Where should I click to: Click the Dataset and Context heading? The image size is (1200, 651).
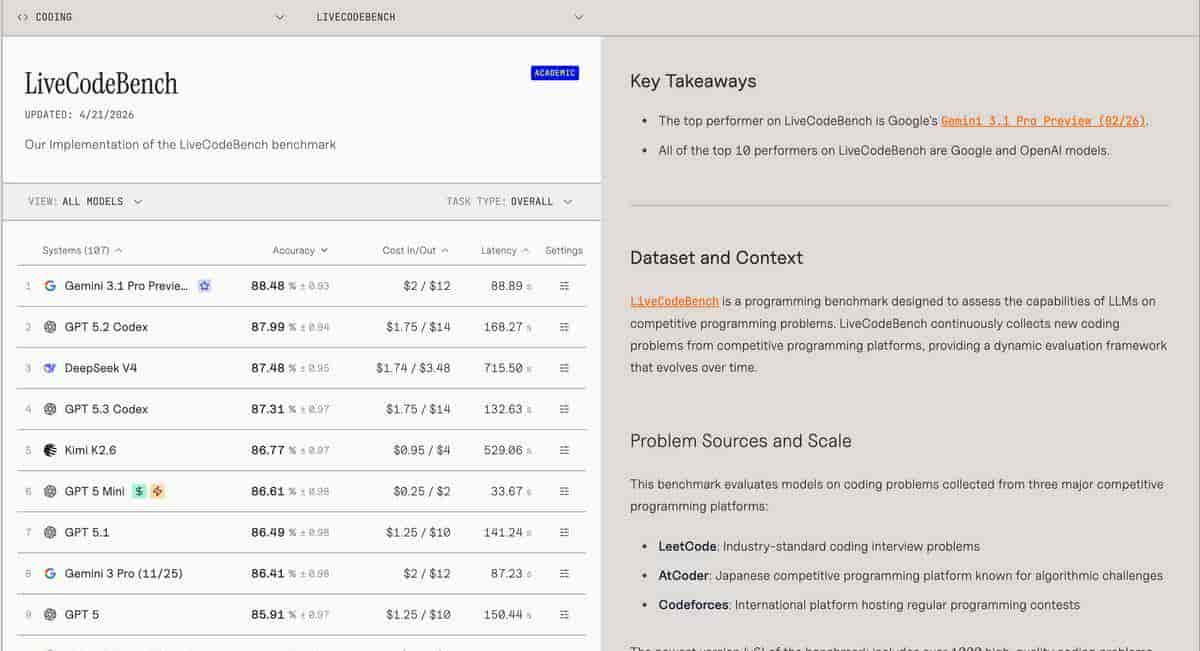point(716,257)
